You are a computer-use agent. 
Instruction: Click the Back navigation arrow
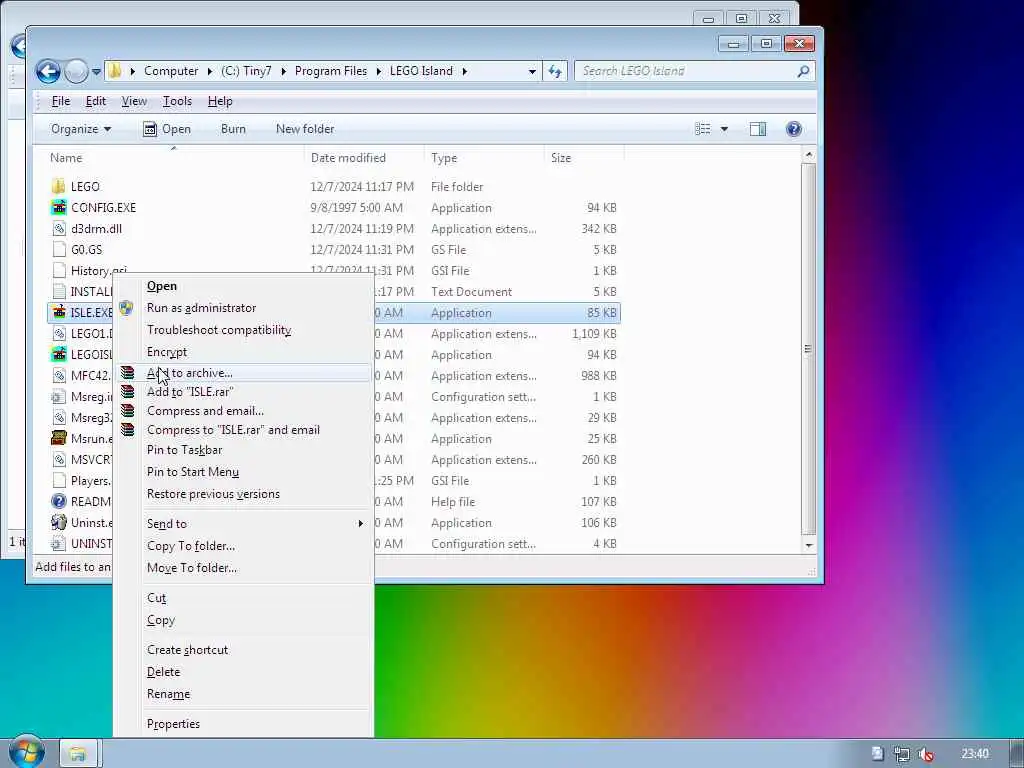48,71
